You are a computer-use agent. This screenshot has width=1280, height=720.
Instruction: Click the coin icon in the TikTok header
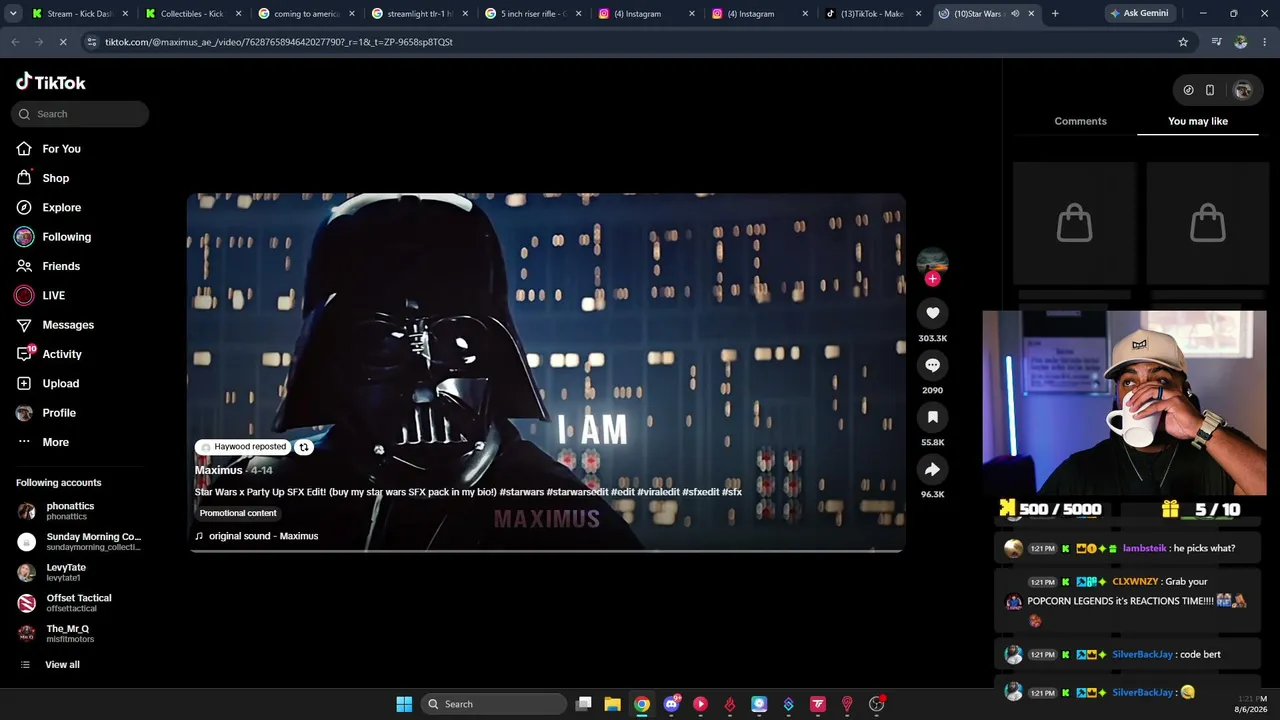(x=1188, y=90)
